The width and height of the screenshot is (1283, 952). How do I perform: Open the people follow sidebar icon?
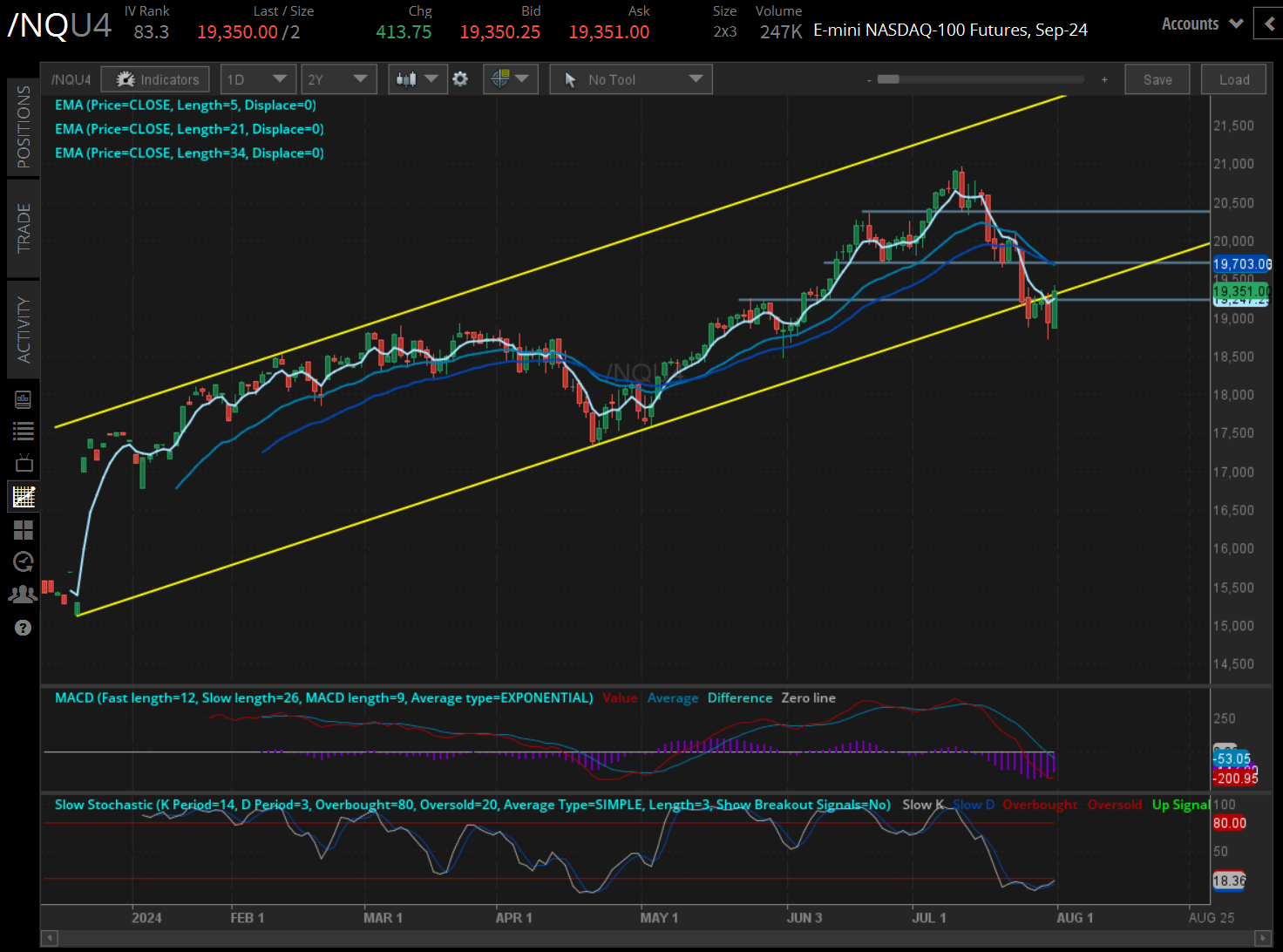24,595
